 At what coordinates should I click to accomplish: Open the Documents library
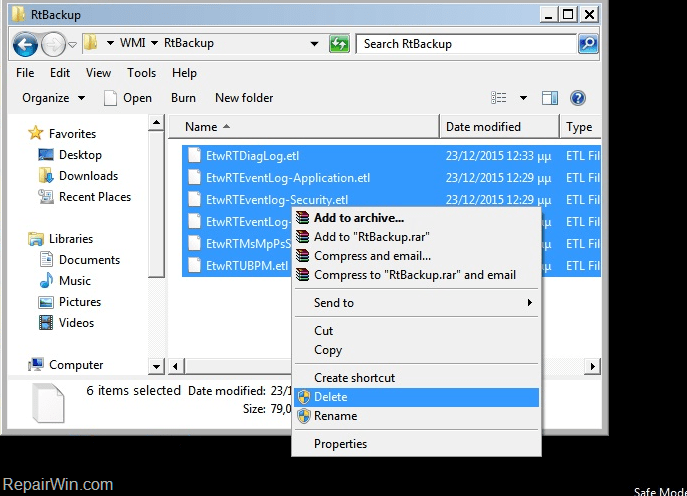tap(80, 260)
